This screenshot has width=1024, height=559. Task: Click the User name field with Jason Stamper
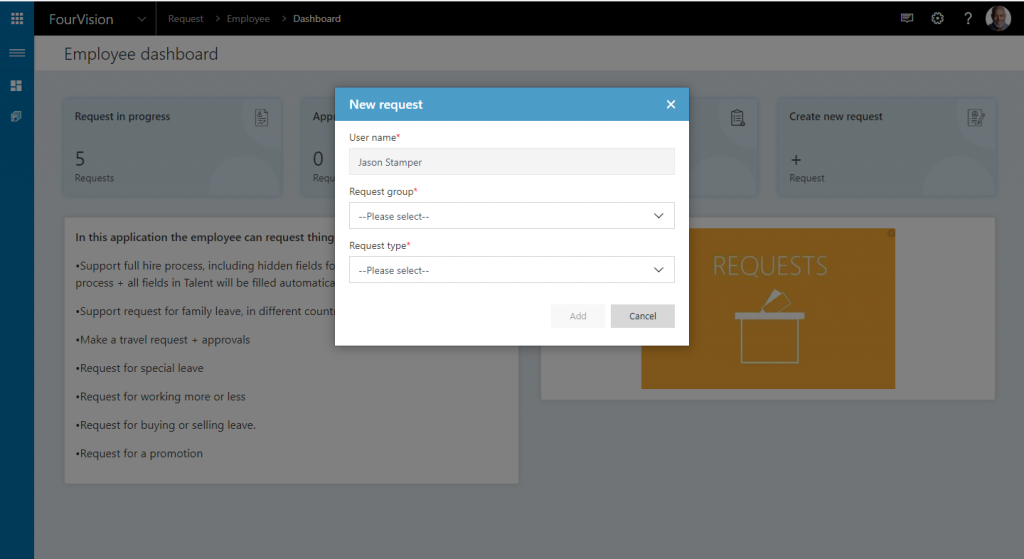[x=511, y=161]
